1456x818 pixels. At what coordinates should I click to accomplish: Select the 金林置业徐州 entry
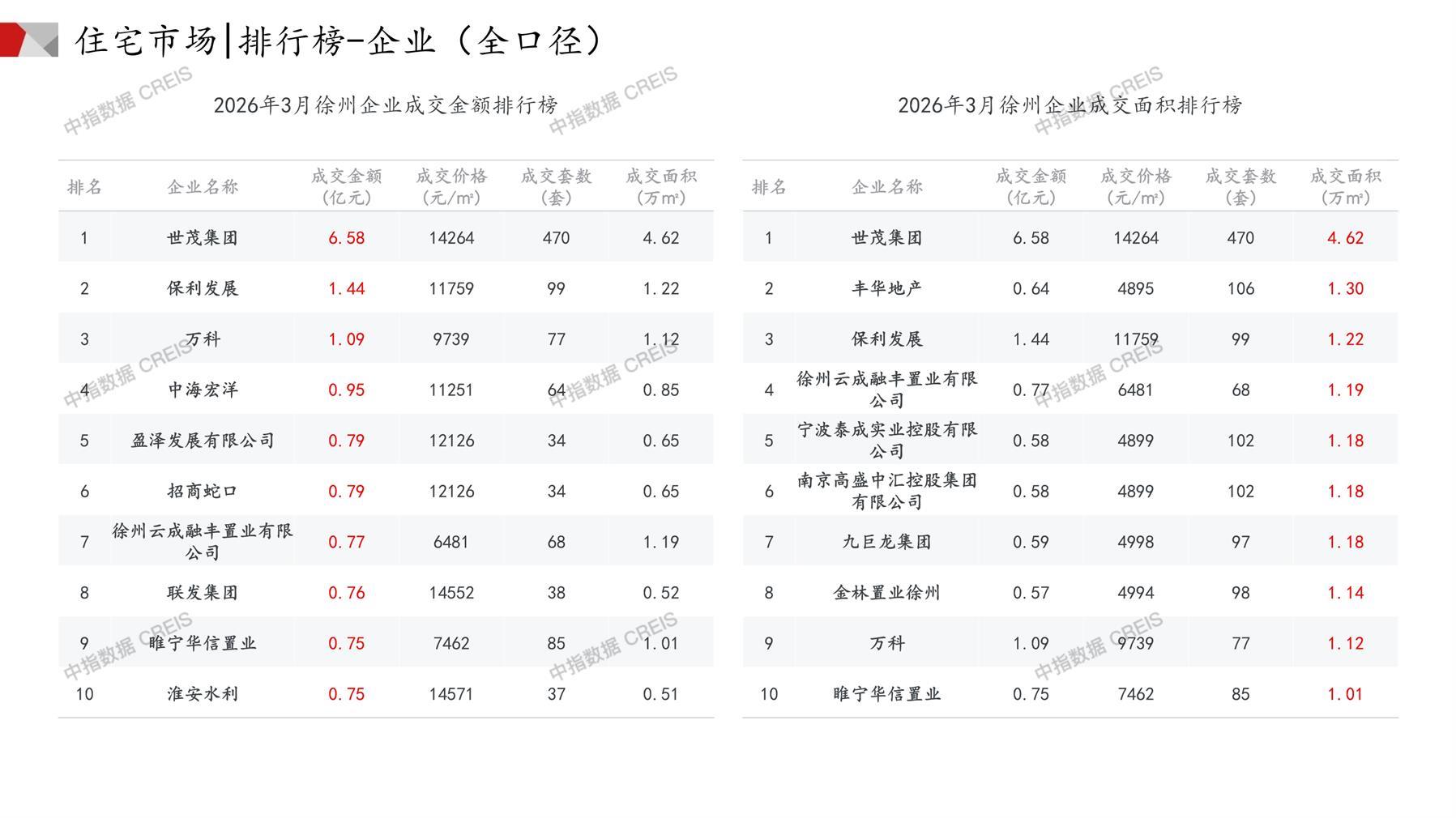[x=886, y=593]
